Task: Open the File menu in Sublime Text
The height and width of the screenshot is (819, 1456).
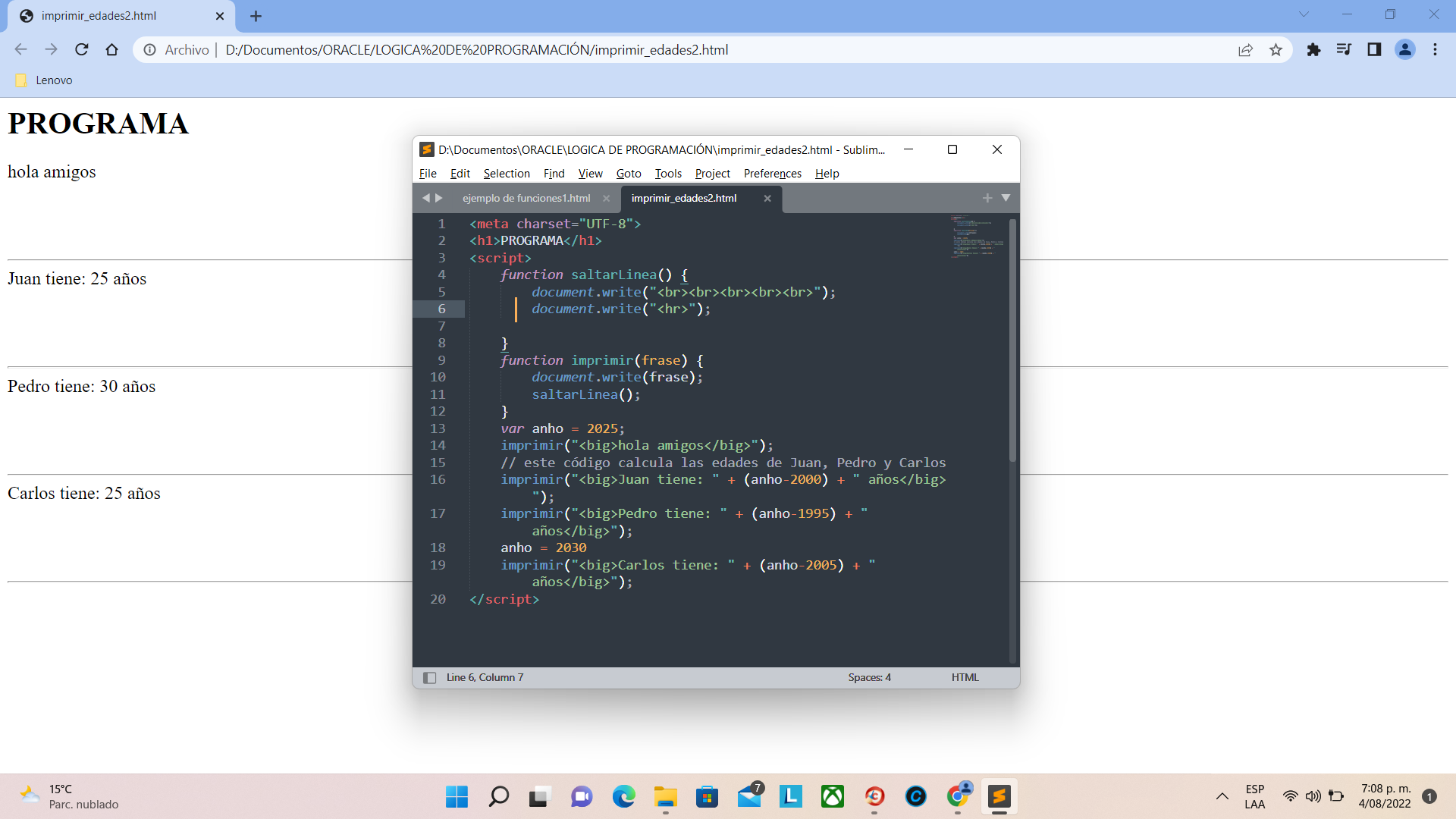Action: (x=428, y=174)
